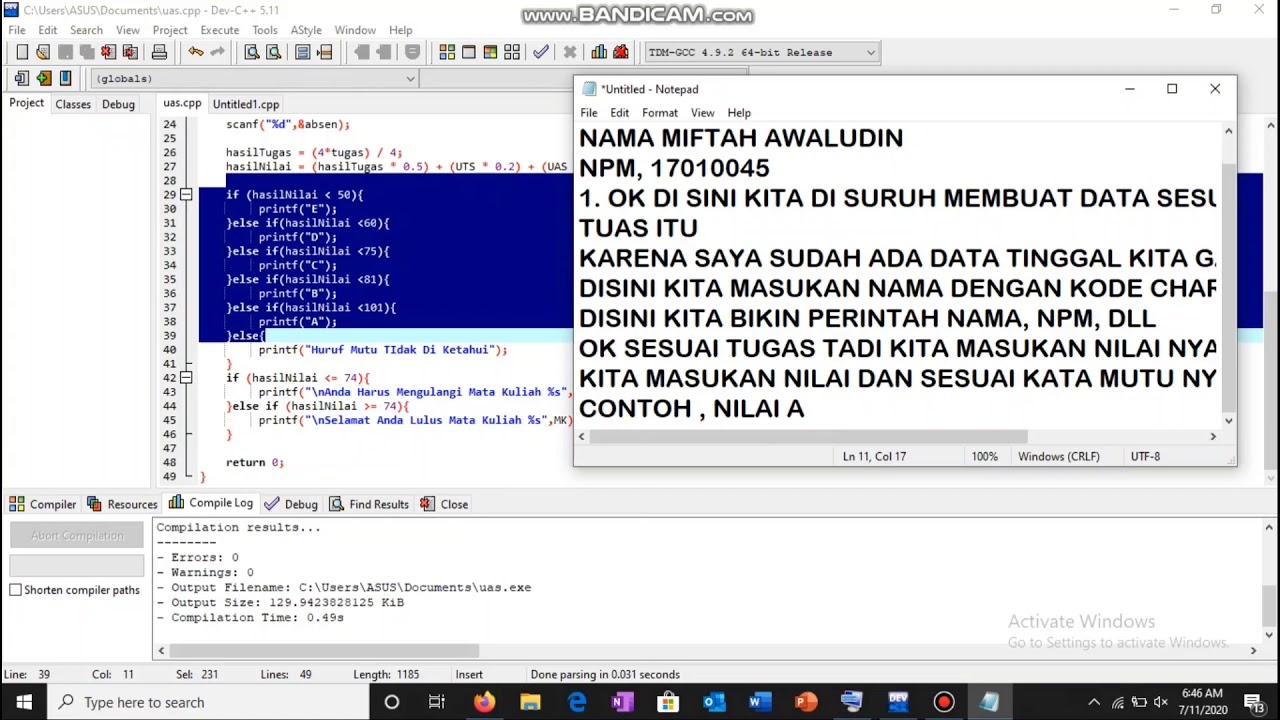Select the uas.cpp editor tab
This screenshot has height=720, width=1280.
click(182, 103)
